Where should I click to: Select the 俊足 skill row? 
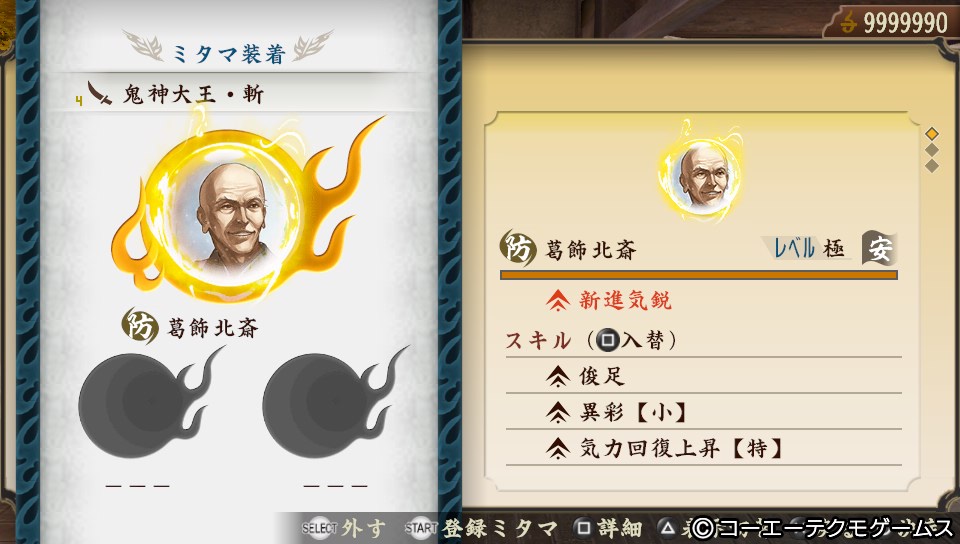pyautogui.click(x=703, y=376)
